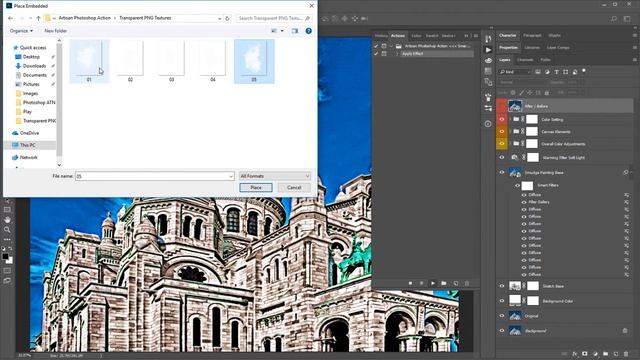
Task: Add a layer style with the fx icon
Action: pyautogui.click(x=575, y=354)
